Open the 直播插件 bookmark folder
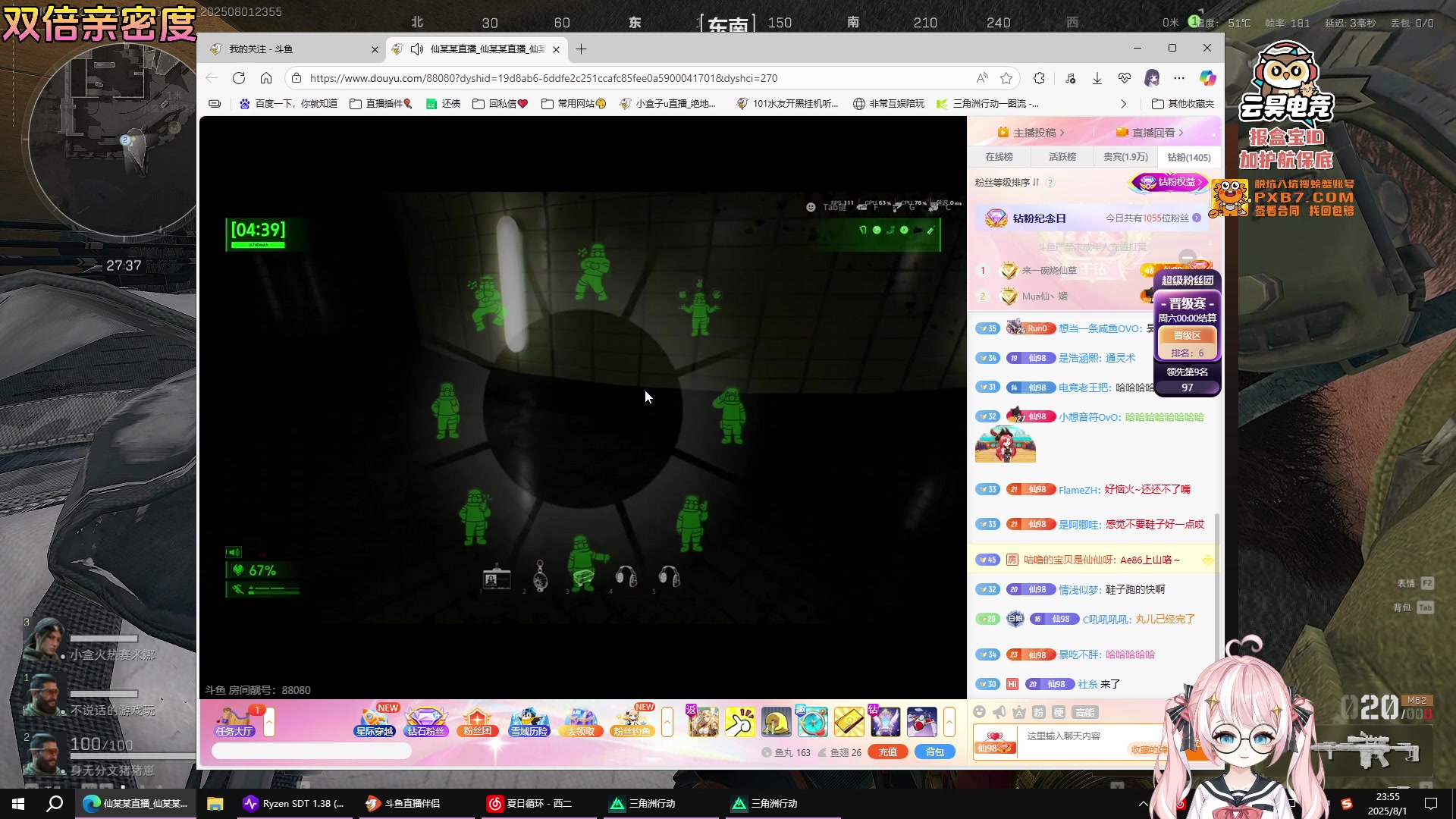 [381, 104]
